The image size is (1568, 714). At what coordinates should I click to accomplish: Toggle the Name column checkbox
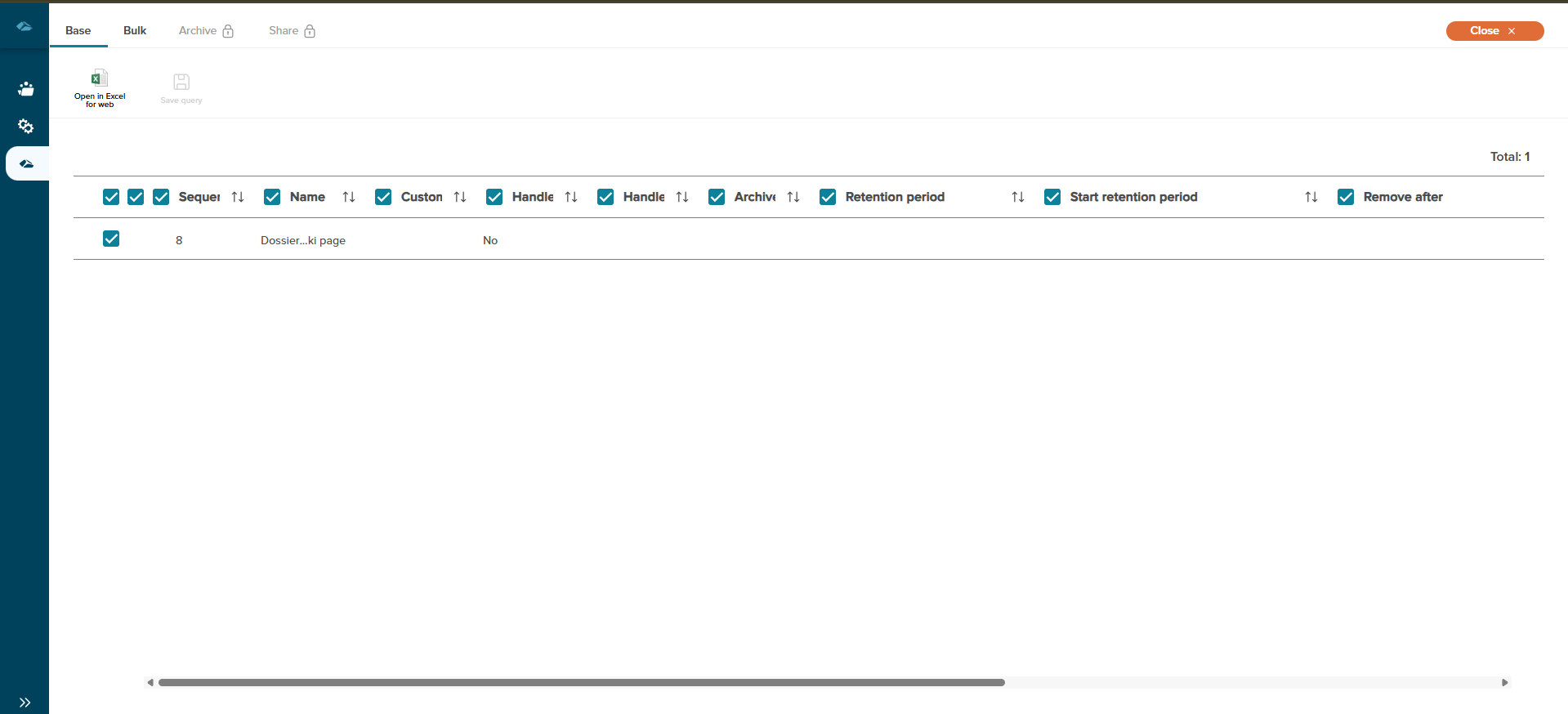(272, 197)
